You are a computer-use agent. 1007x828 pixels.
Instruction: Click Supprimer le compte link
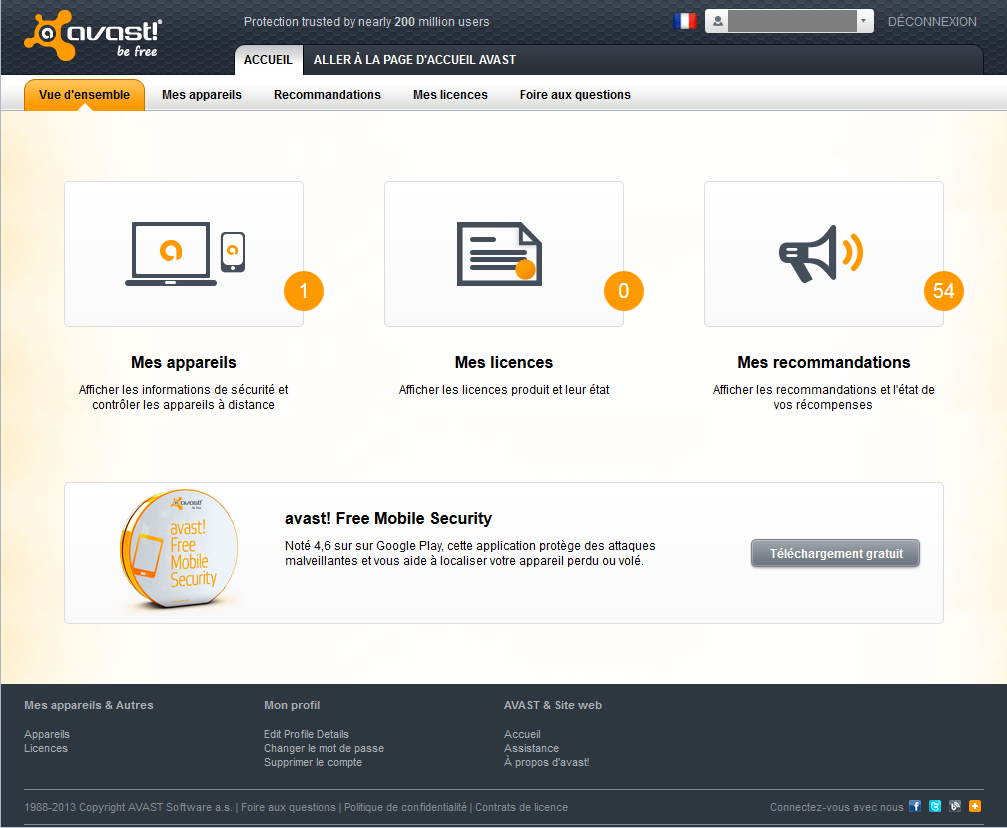313,762
